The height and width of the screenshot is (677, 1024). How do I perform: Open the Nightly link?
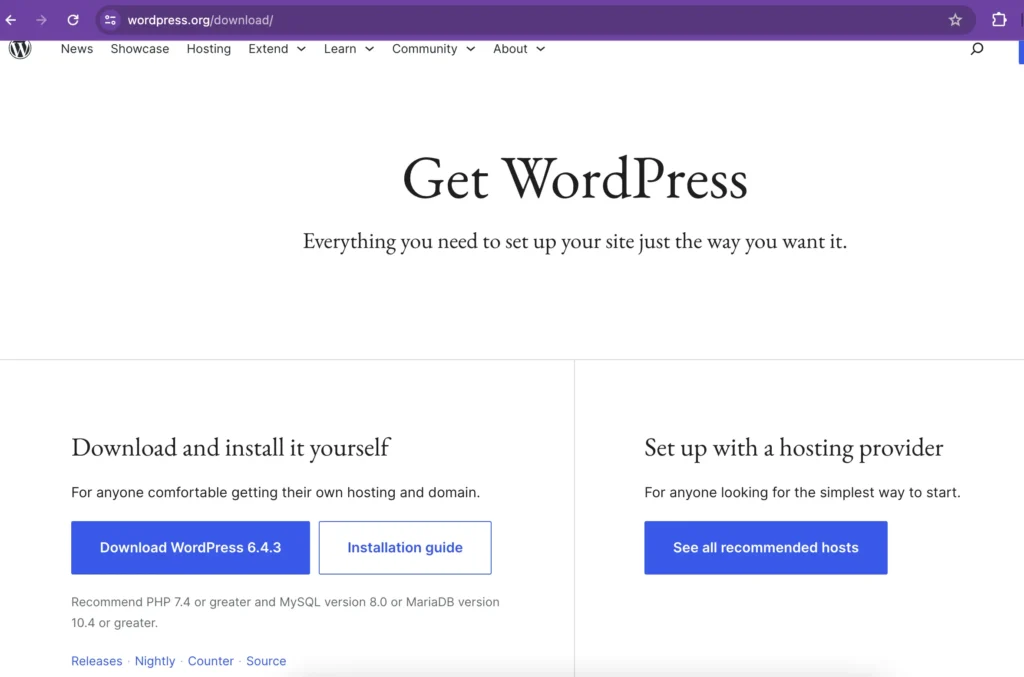155,661
